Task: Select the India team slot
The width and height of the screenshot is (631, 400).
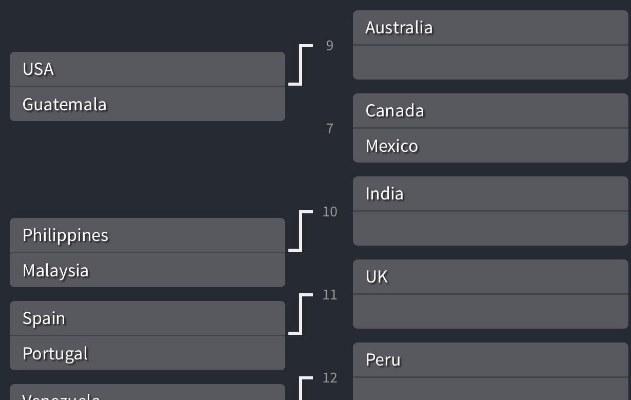Action: pyautogui.click(x=490, y=194)
